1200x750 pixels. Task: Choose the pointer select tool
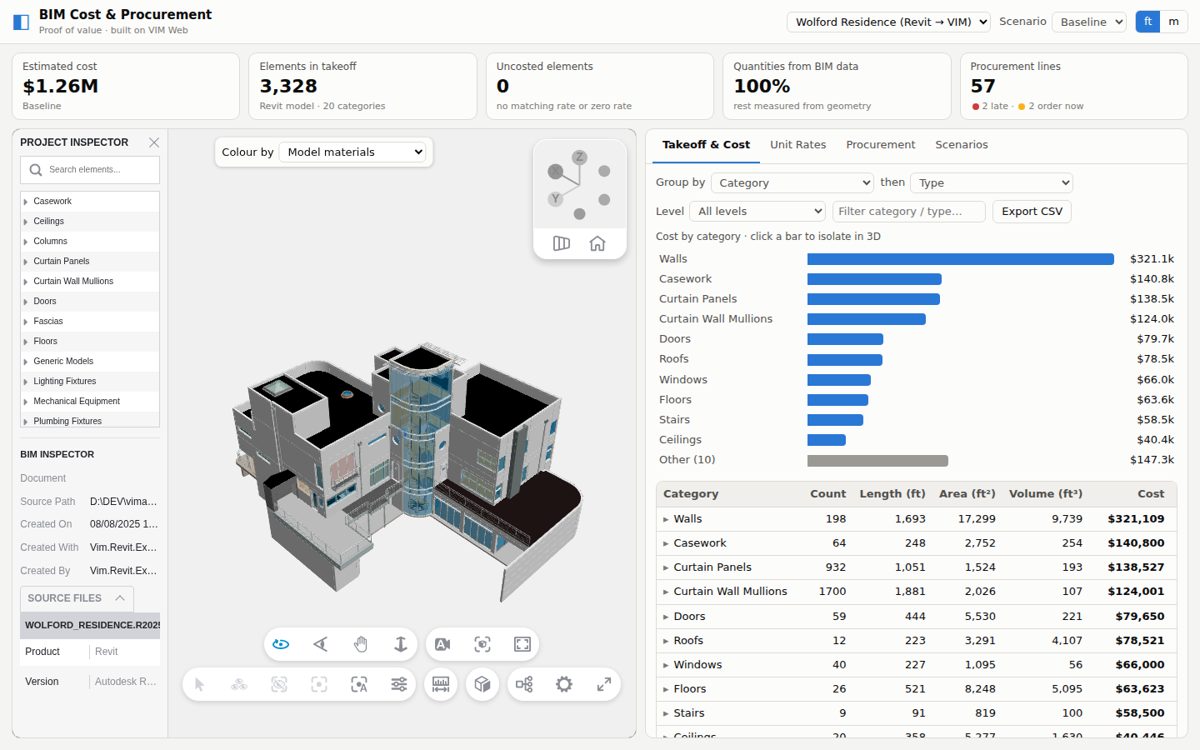pos(199,684)
